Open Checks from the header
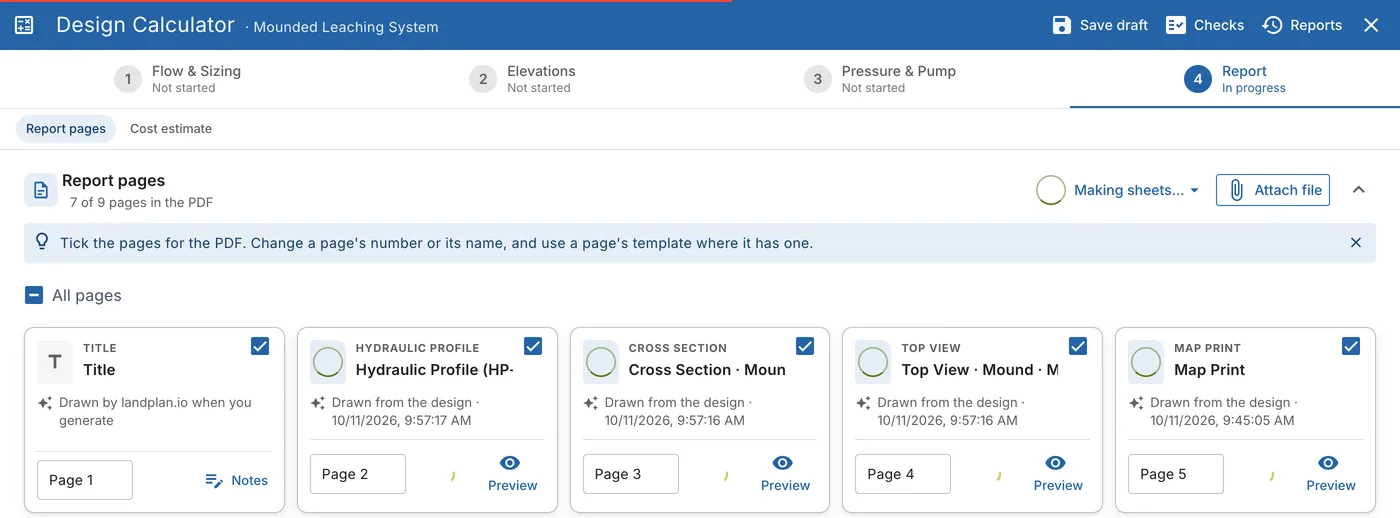This screenshot has width=1400, height=518. click(x=1205, y=25)
